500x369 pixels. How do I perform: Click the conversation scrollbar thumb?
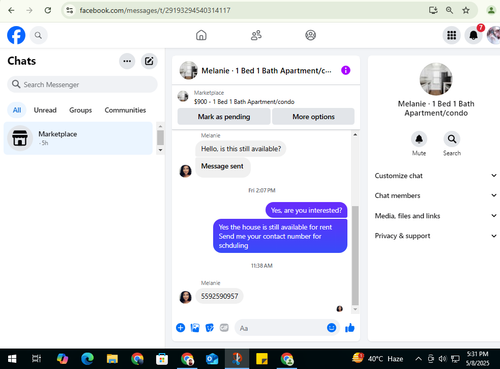pyautogui.click(x=355, y=255)
